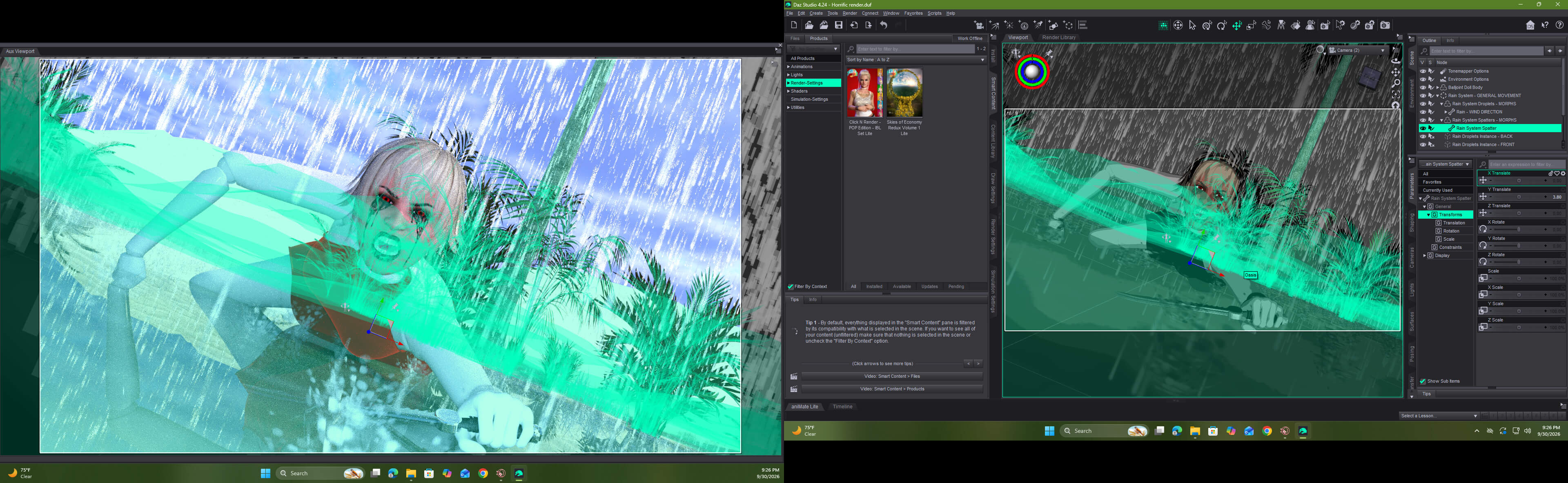Toggle selectability for Environment Options node
Screen dimensions: 1568x483
(1432, 79)
